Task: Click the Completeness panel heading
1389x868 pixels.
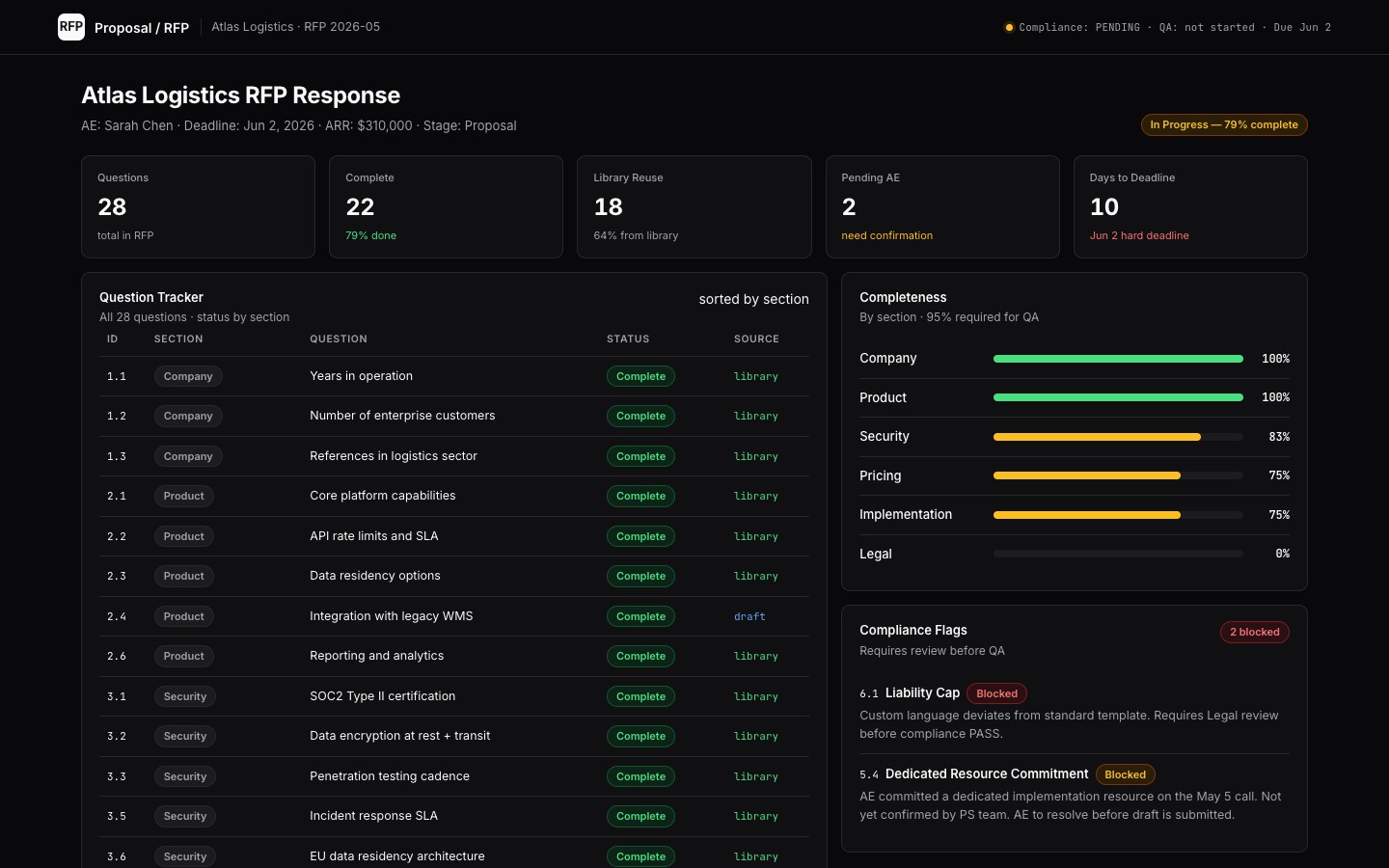Action: tap(903, 297)
